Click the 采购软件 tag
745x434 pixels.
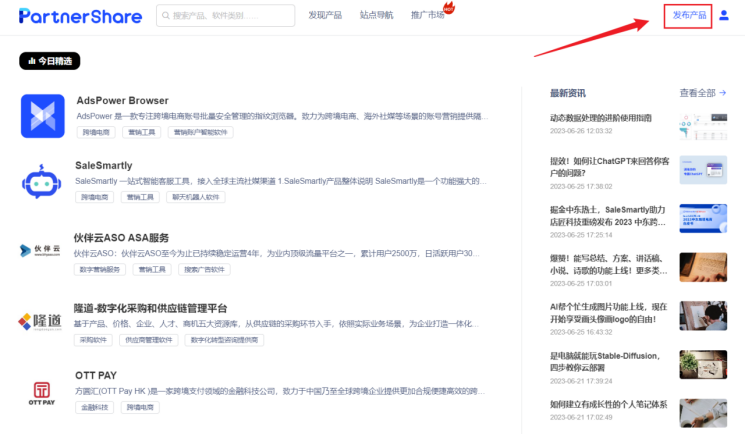pyautogui.click(x=93, y=340)
